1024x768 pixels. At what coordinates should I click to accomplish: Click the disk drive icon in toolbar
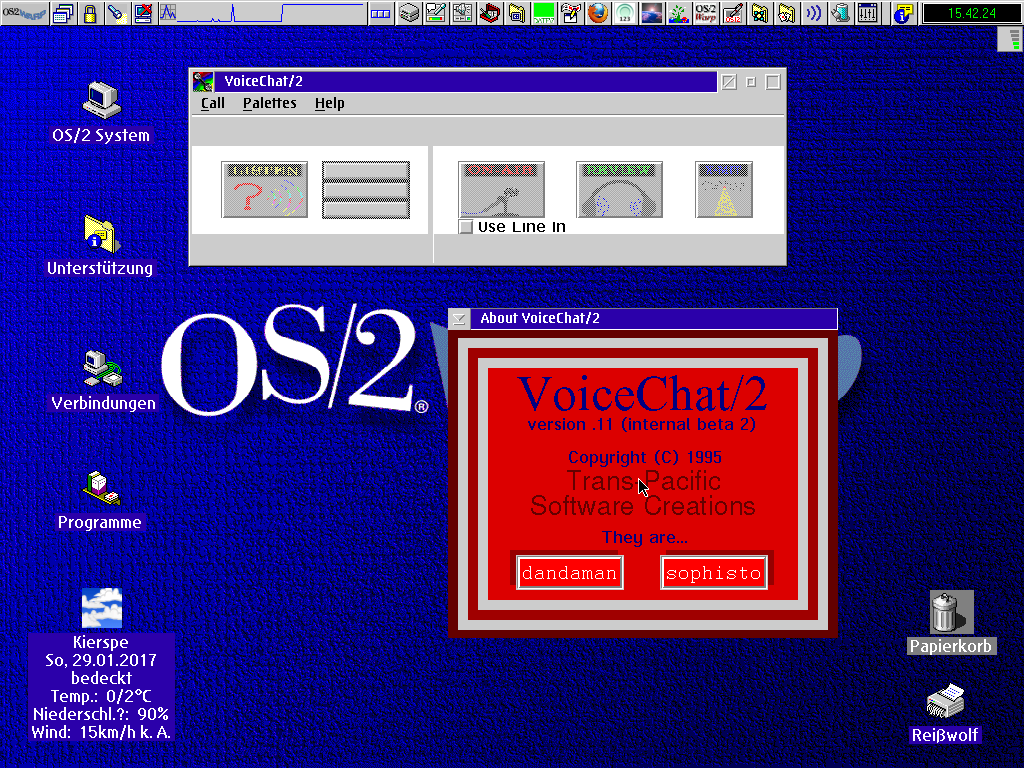409,13
